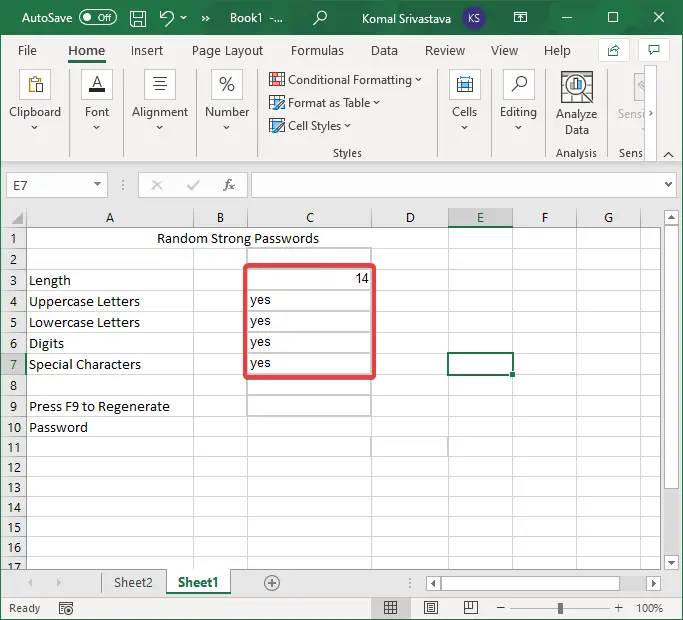Switch to Page Layout view icon
The image size is (683, 620).
pos(431,608)
